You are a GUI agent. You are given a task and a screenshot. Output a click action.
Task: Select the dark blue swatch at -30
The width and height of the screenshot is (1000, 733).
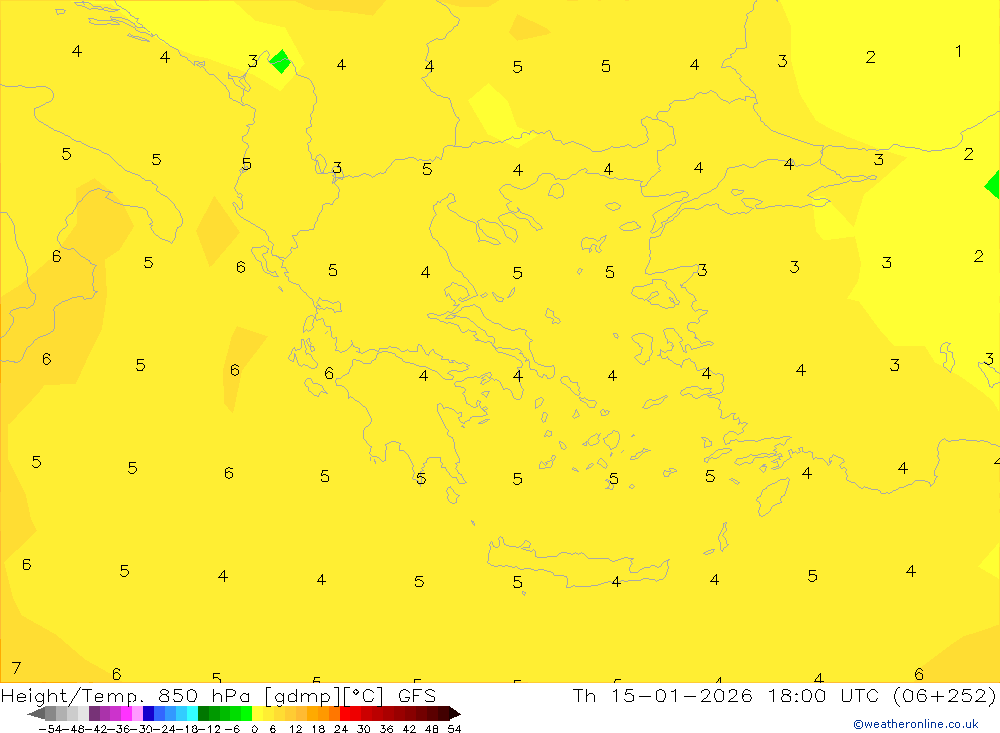coord(148,714)
